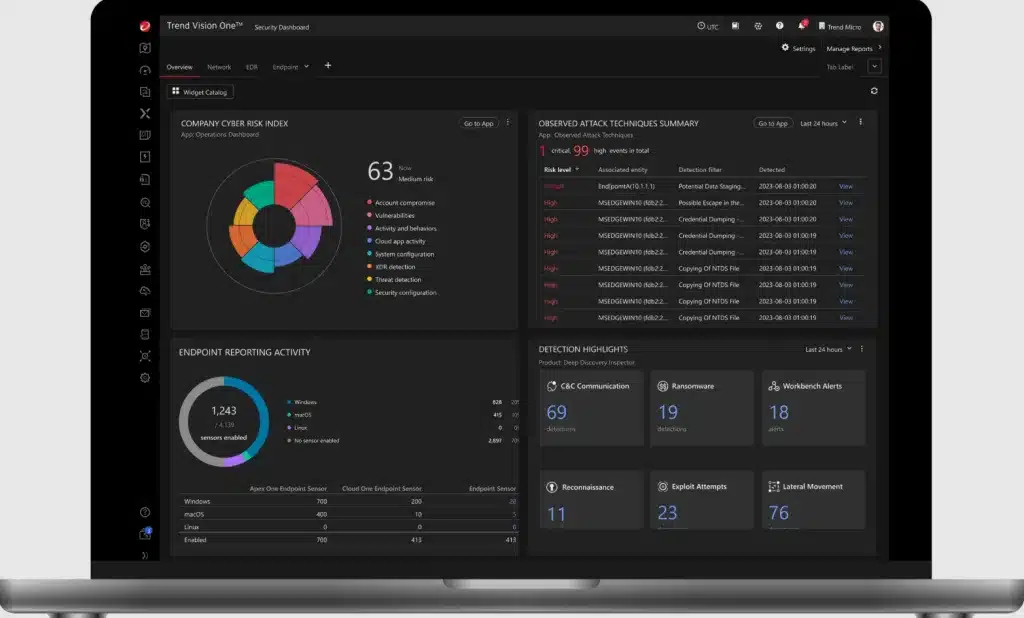Open the Tab Label dropdown box
This screenshot has height=618, width=1024.
pos(874,66)
